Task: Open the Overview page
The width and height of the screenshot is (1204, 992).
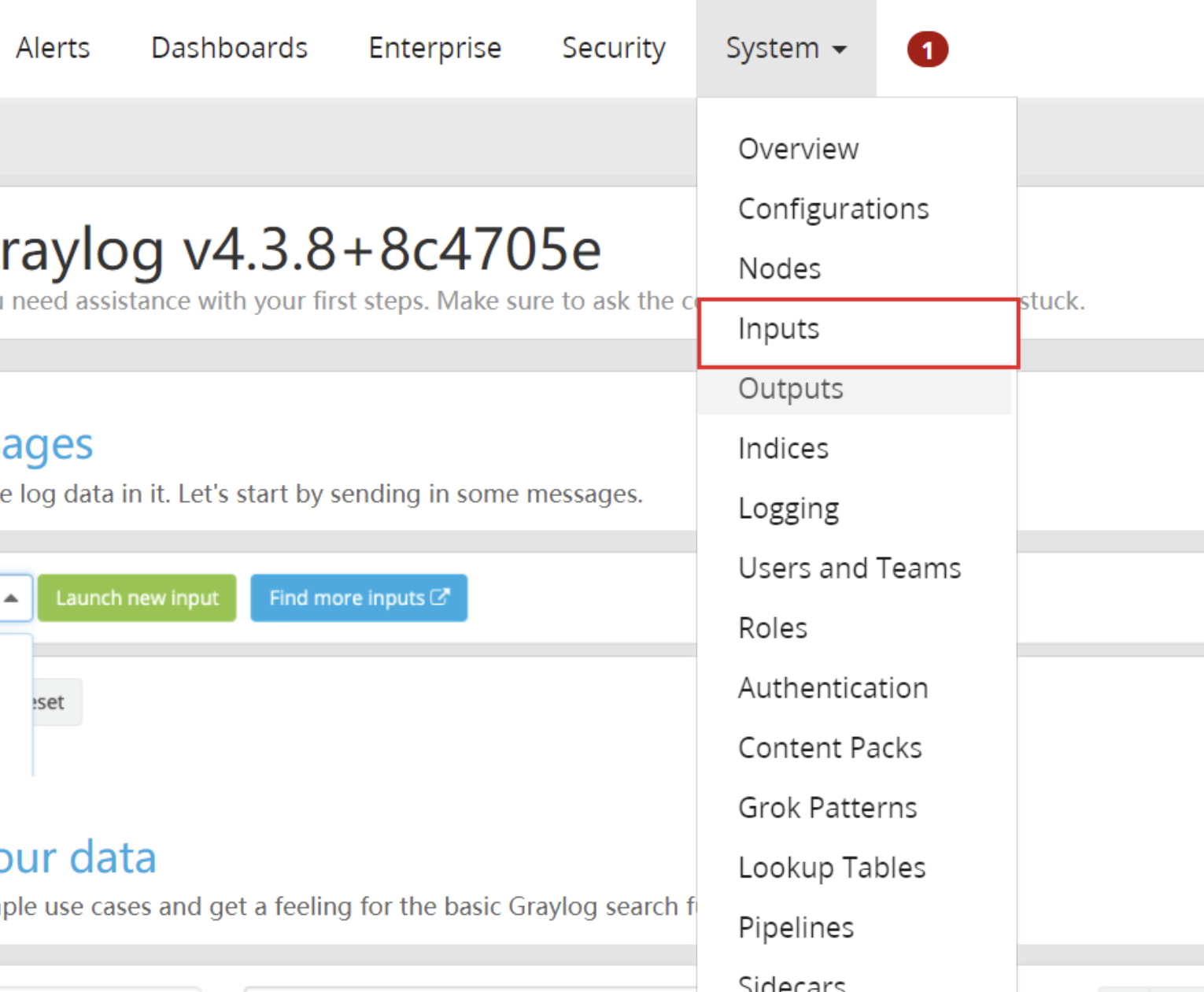Action: (798, 149)
